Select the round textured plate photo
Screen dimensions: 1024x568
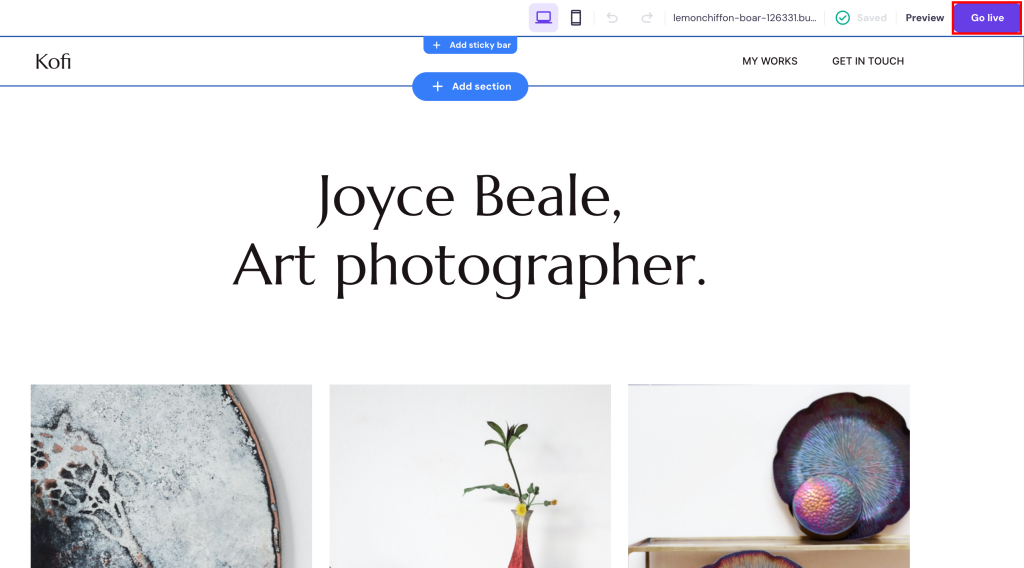pos(171,476)
